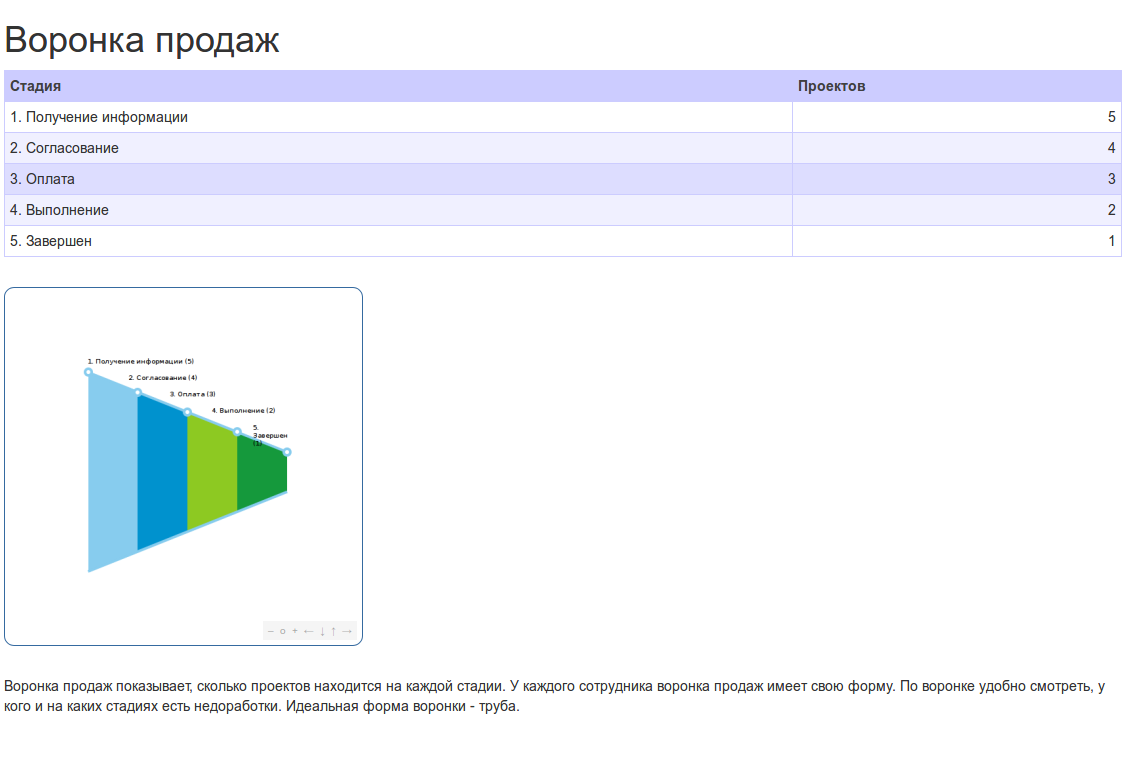
Task: Click chart label '2. Согласование (4)'
Action: click(x=162, y=378)
